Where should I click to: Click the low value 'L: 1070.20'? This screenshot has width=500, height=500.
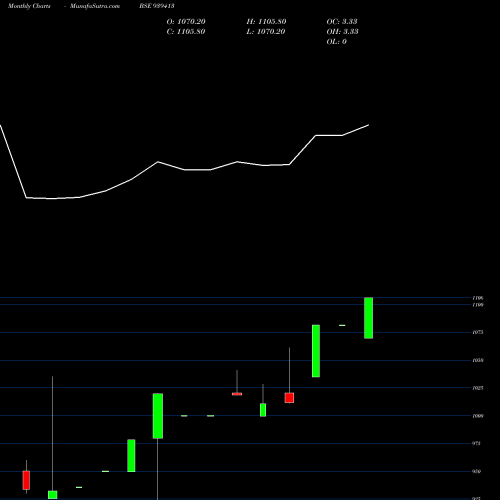coord(266,32)
